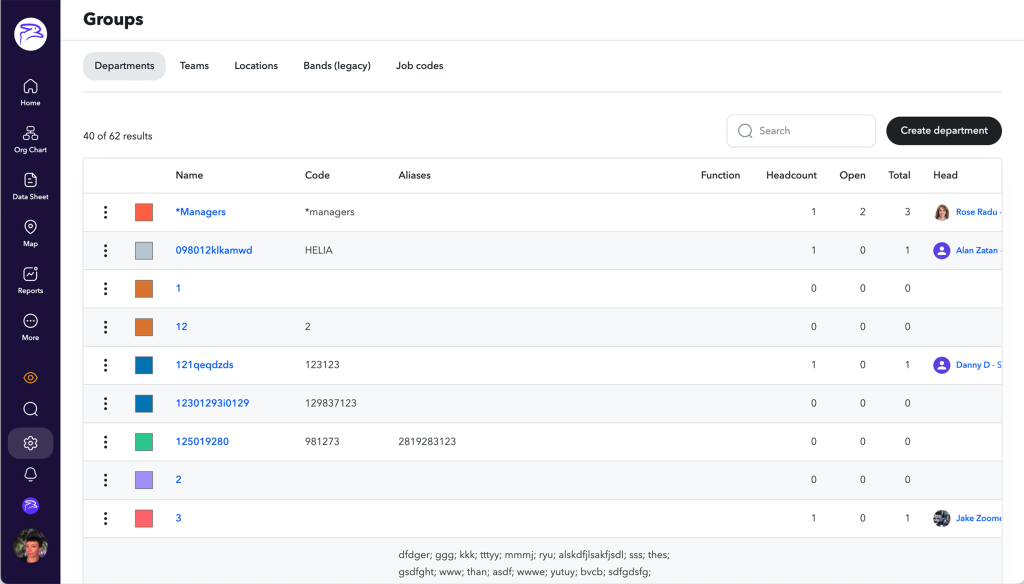This screenshot has width=1024, height=584.
Task: Open the Home page in sidebar
Action: tap(30, 92)
